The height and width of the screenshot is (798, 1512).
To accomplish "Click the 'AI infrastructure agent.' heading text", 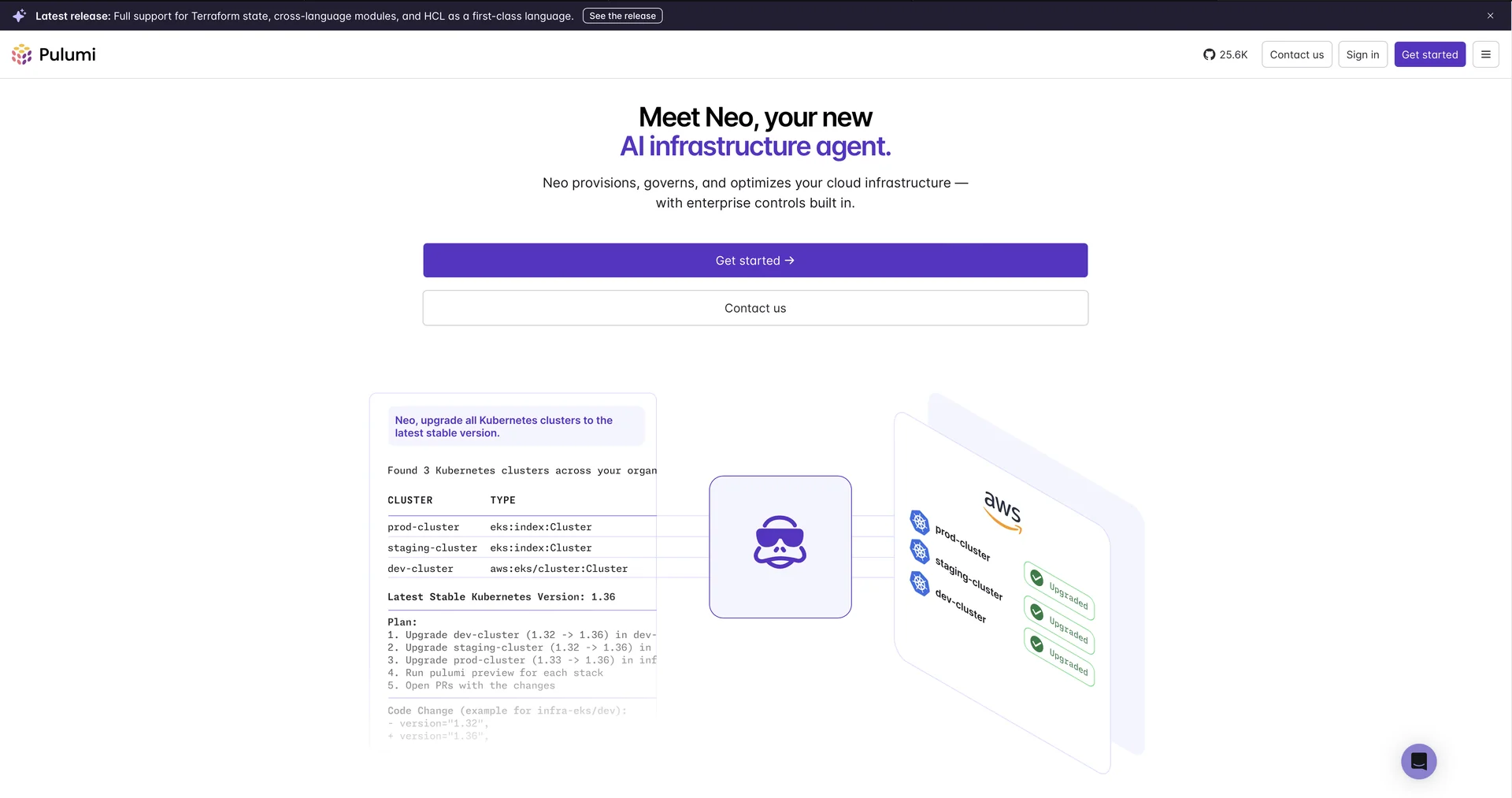I will [755, 147].
